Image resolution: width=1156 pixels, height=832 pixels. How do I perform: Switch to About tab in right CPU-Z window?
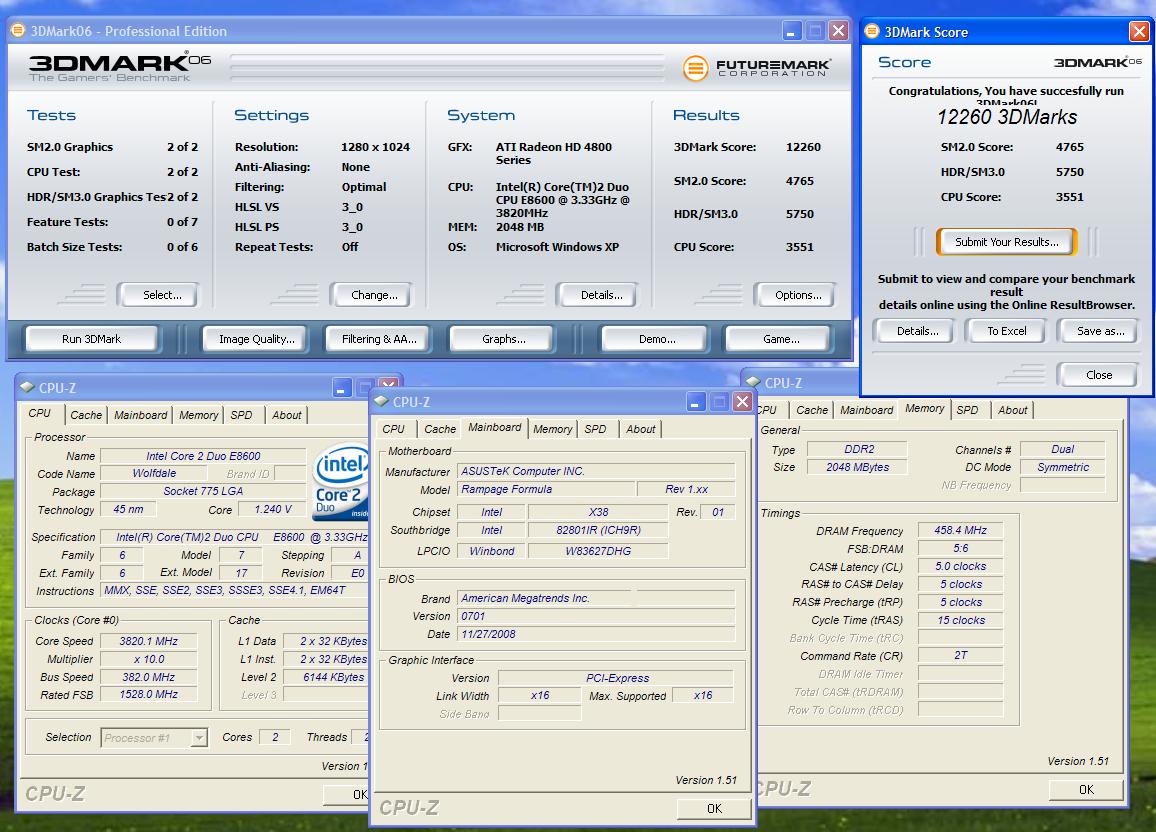click(1012, 410)
